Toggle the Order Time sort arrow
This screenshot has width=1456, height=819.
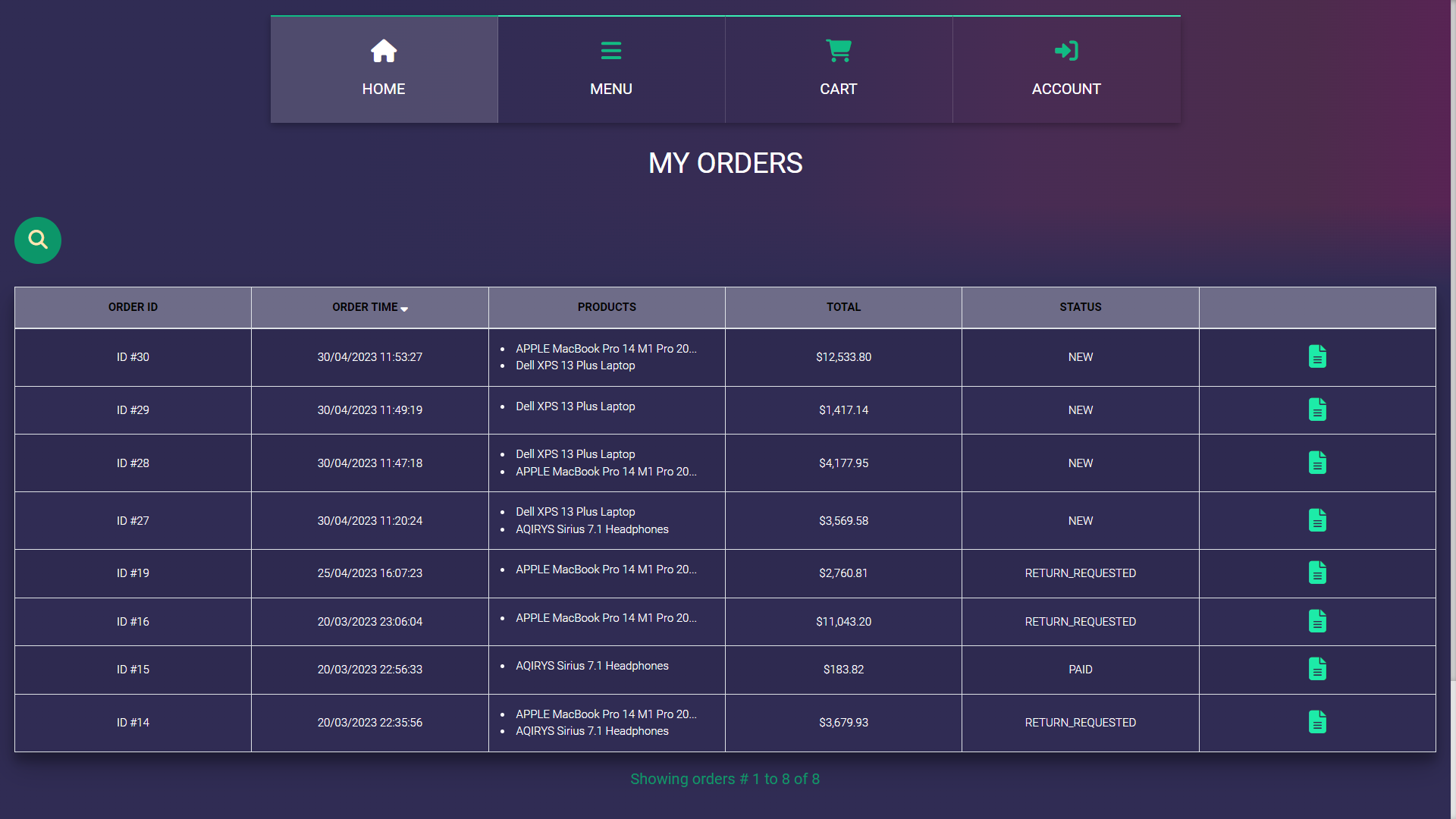tap(405, 309)
